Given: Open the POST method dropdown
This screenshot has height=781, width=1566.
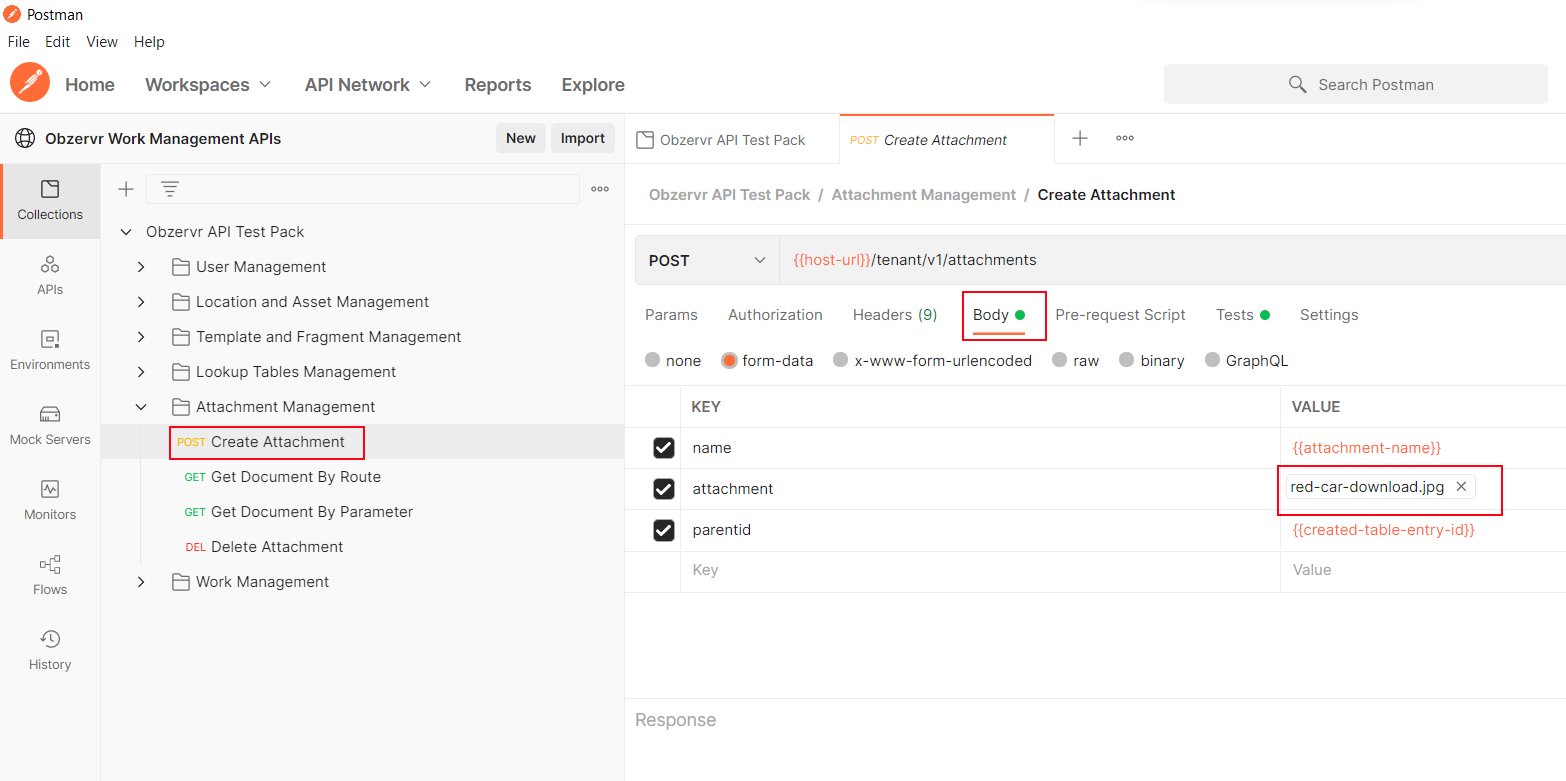Looking at the screenshot, I should pyautogui.click(x=707, y=260).
